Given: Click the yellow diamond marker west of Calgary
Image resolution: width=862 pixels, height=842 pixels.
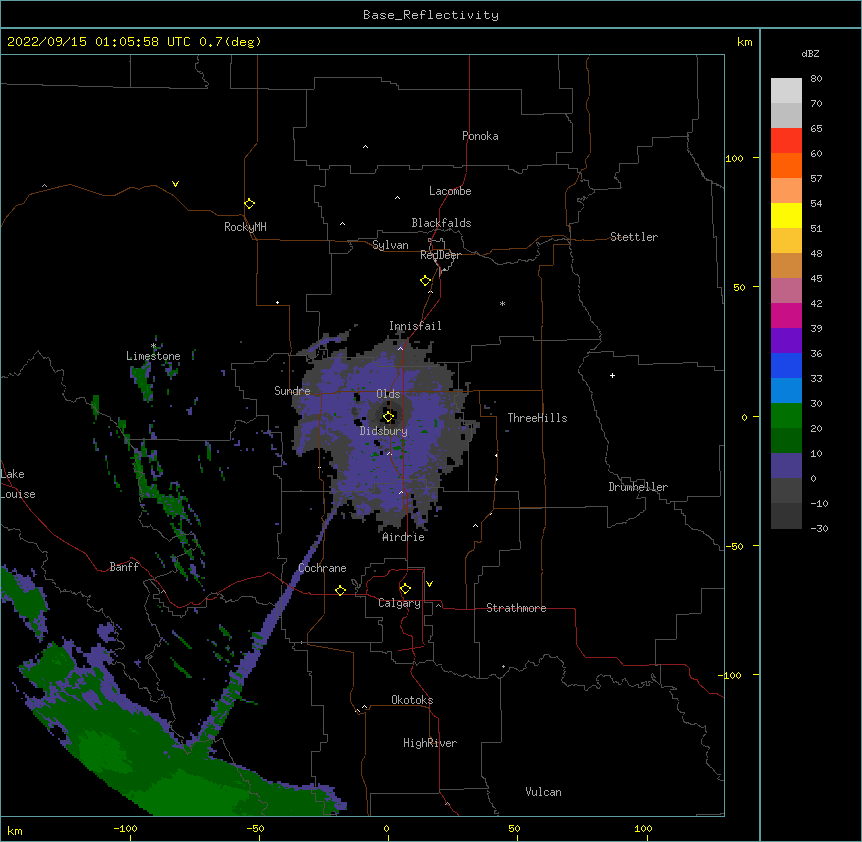Looking at the screenshot, I should click(340, 590).
